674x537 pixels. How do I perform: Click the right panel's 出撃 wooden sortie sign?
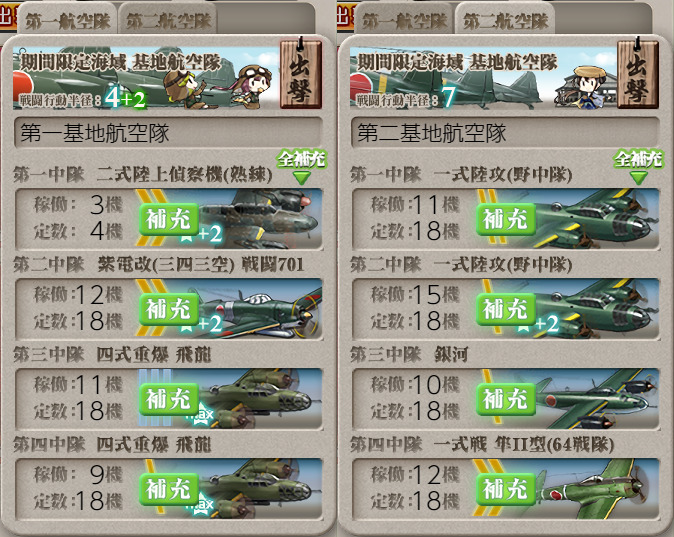point(638,73)
